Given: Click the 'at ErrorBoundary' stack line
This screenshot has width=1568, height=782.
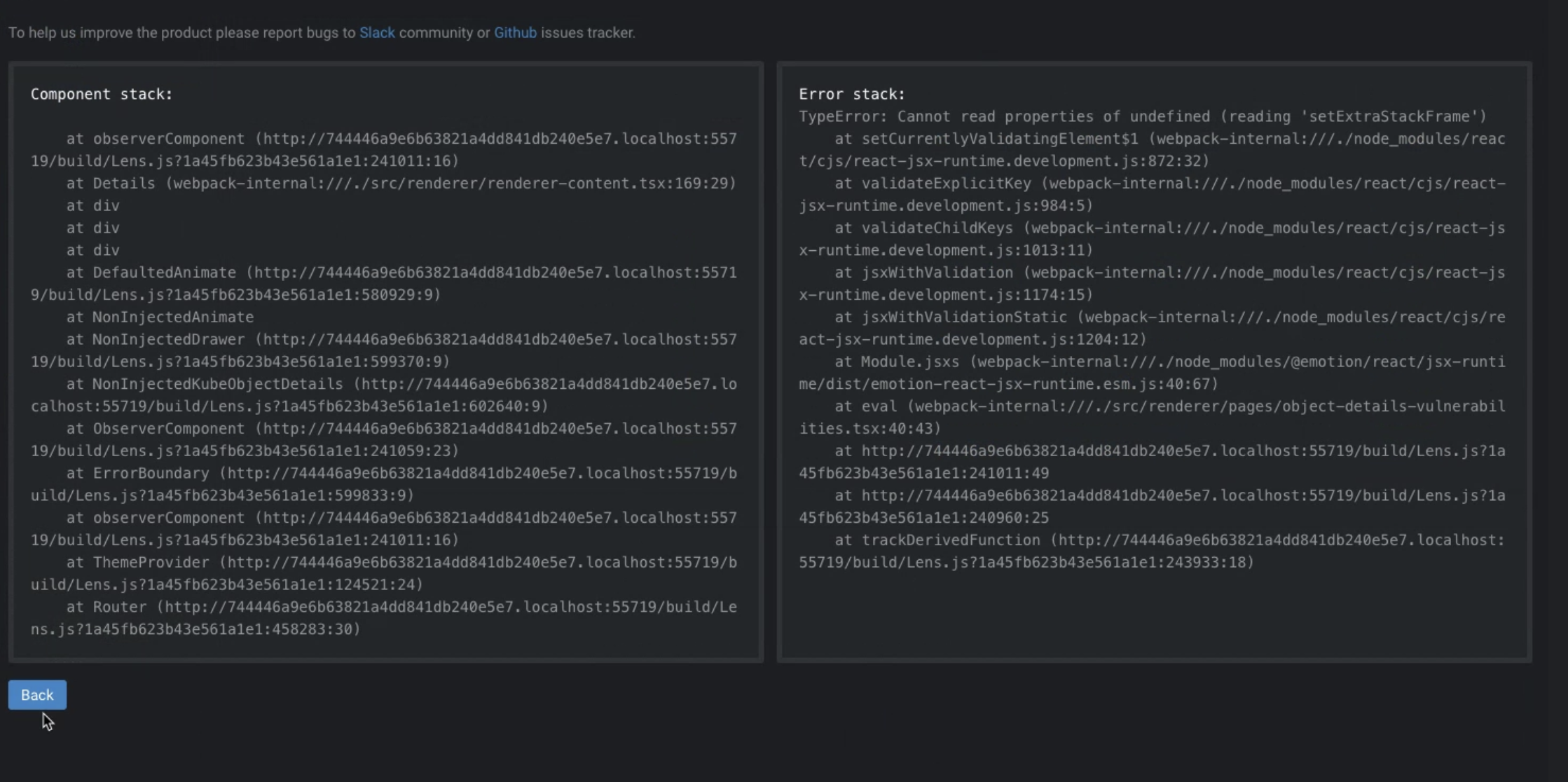Looking at the screenshot, I should [384, 484].
